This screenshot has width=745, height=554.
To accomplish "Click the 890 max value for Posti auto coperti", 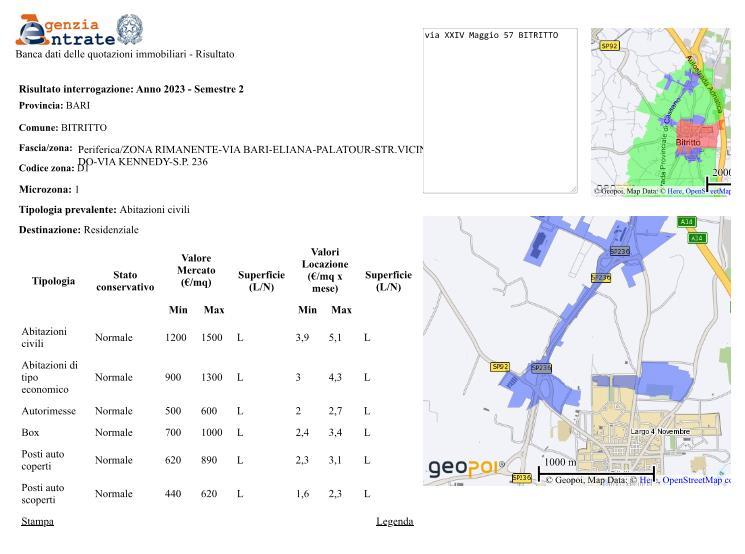I will pyautogui.click(x=209, y=460).
